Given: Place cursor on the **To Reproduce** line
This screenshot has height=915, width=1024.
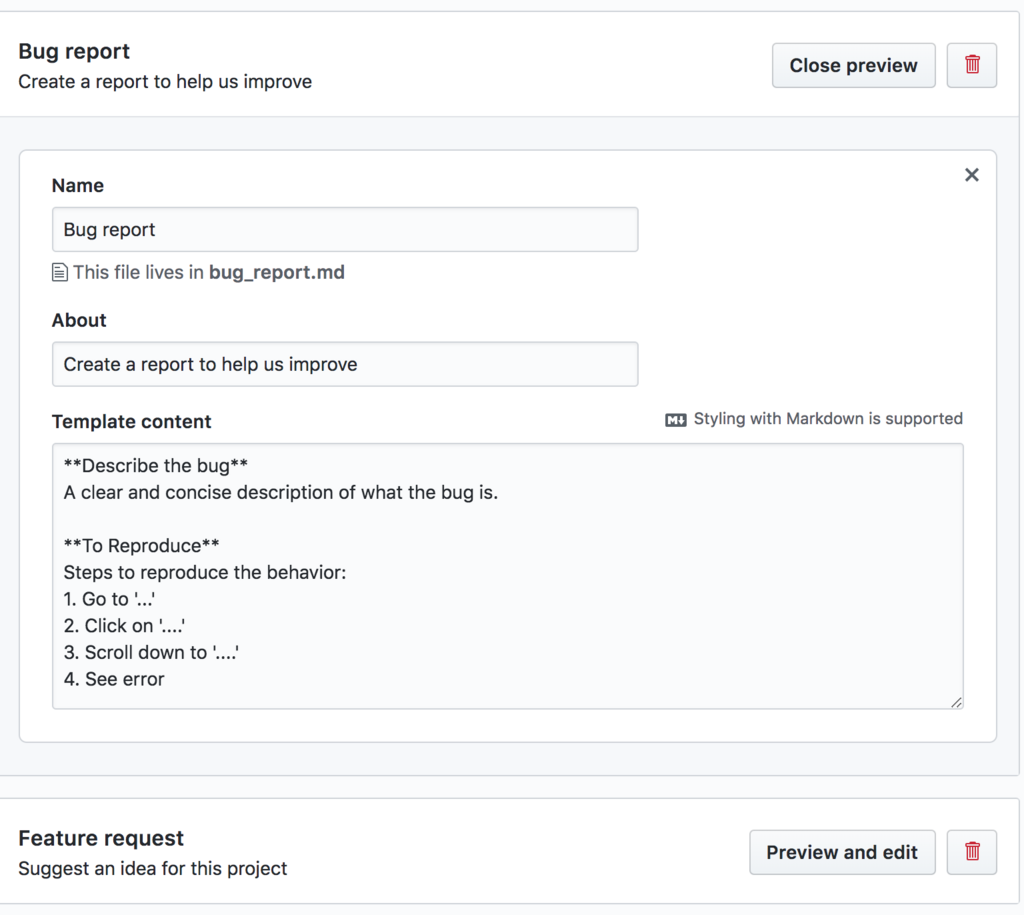Looking at the screenshot, I should [141, 546].
